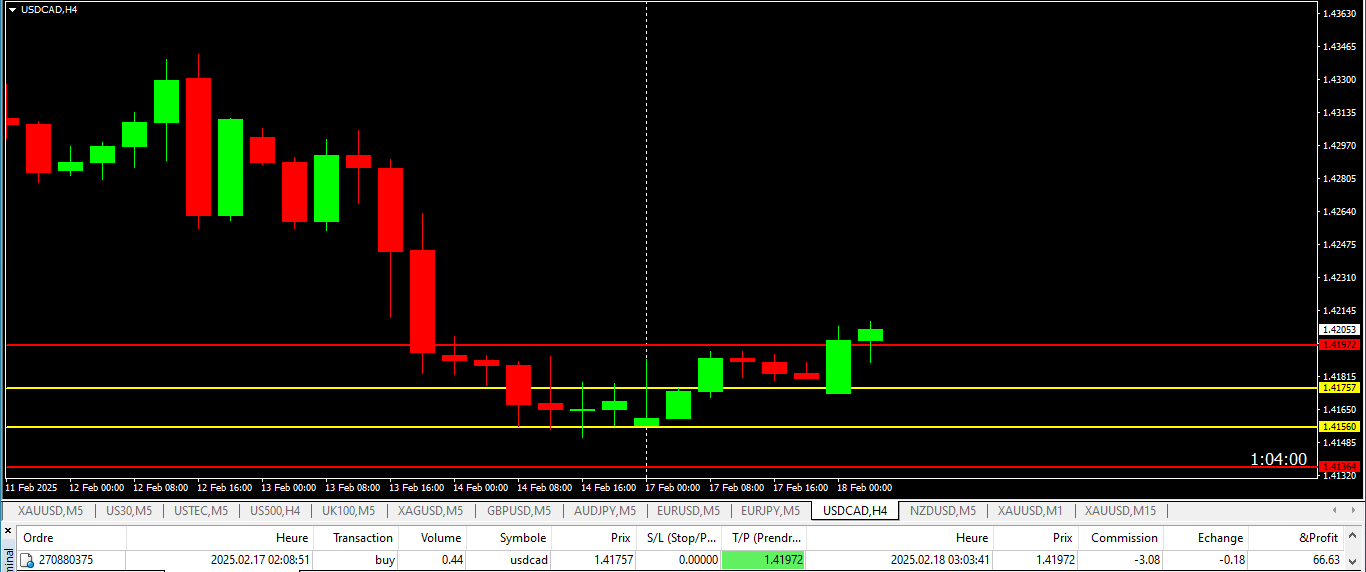Select the green T/P cell showing 1.41972

point(764,560)
